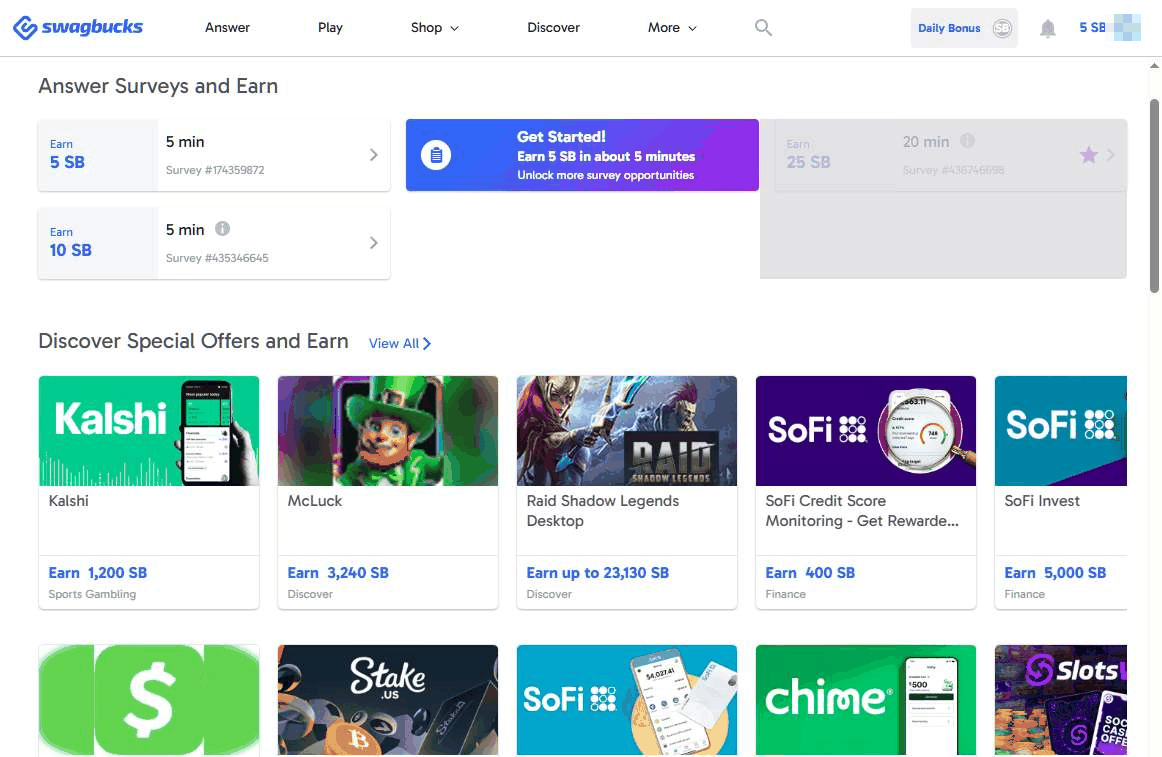The width and height of the screenshot is (1162, 757).
Task: Click the Swagbucks logo
Action: pyautogui.click(x=78, y=27)
